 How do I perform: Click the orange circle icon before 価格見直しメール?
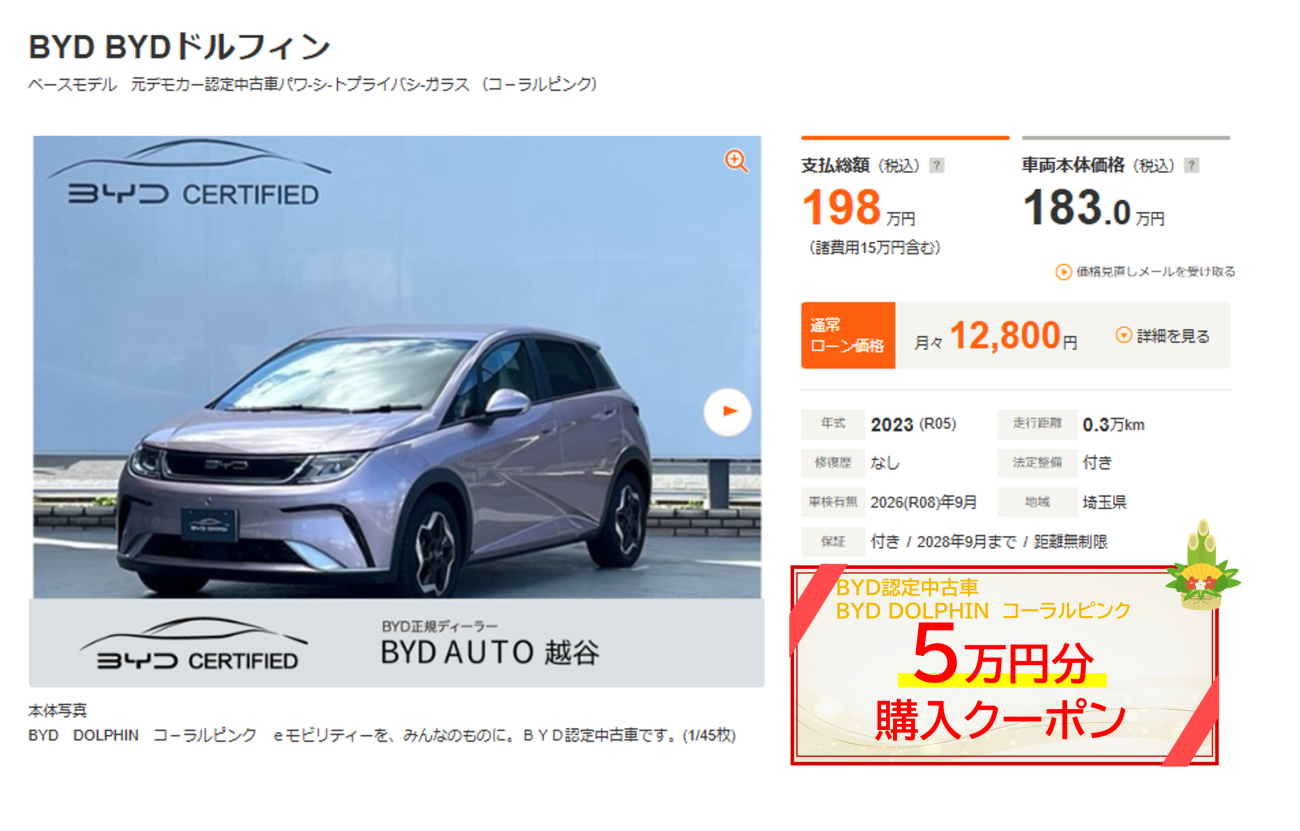coord(1064,272)
